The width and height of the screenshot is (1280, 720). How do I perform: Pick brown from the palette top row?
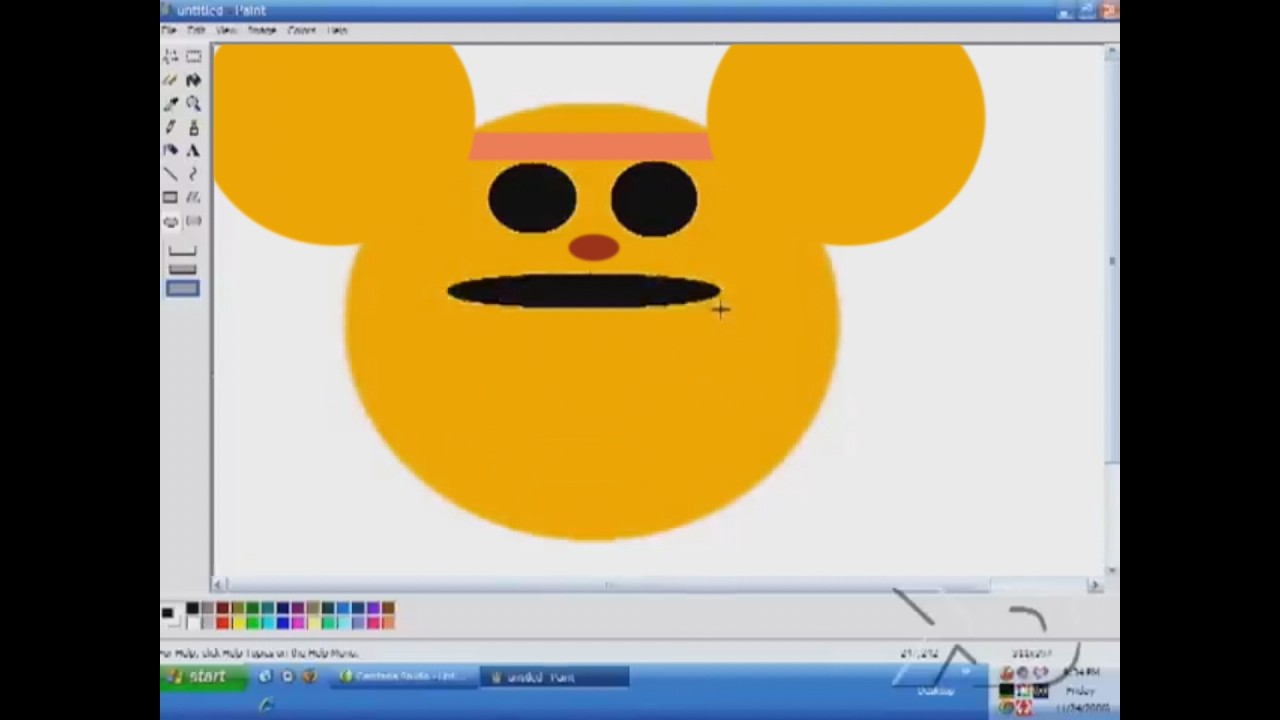[387, 608]
